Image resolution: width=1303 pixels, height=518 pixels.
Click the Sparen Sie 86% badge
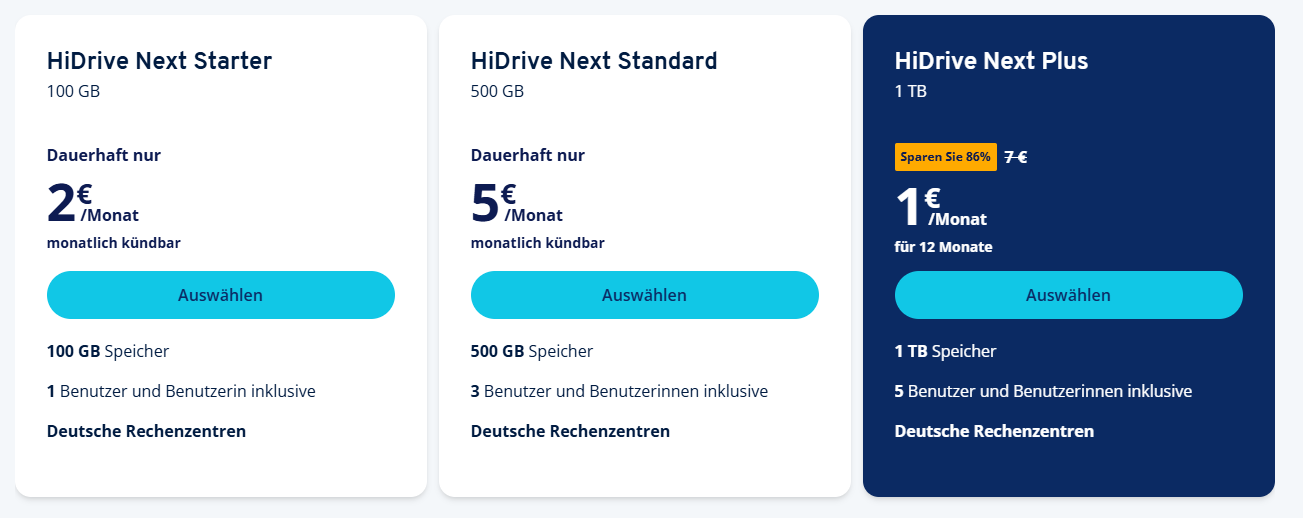click(946, 157)
